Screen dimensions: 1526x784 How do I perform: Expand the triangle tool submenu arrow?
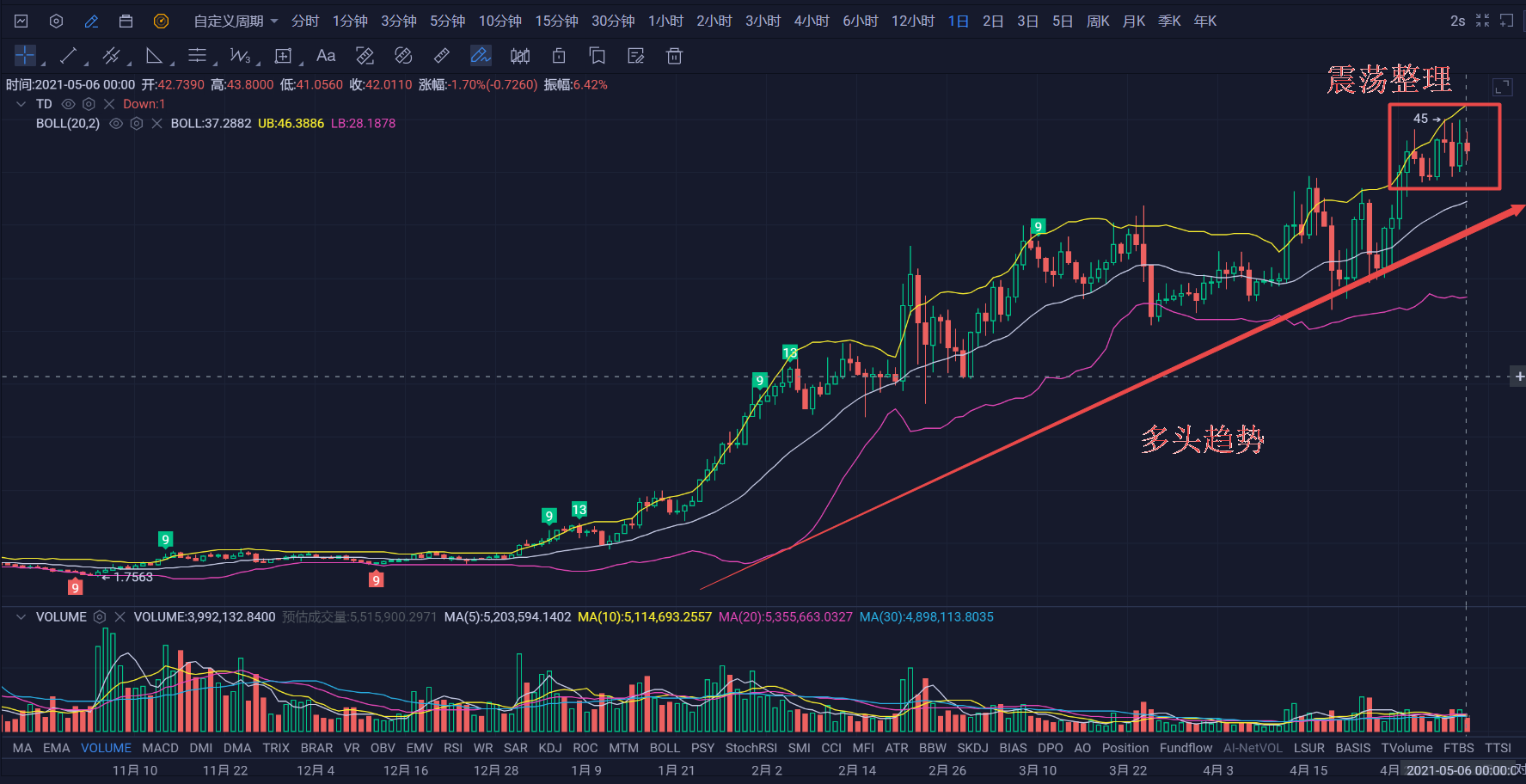coord(172,63)
